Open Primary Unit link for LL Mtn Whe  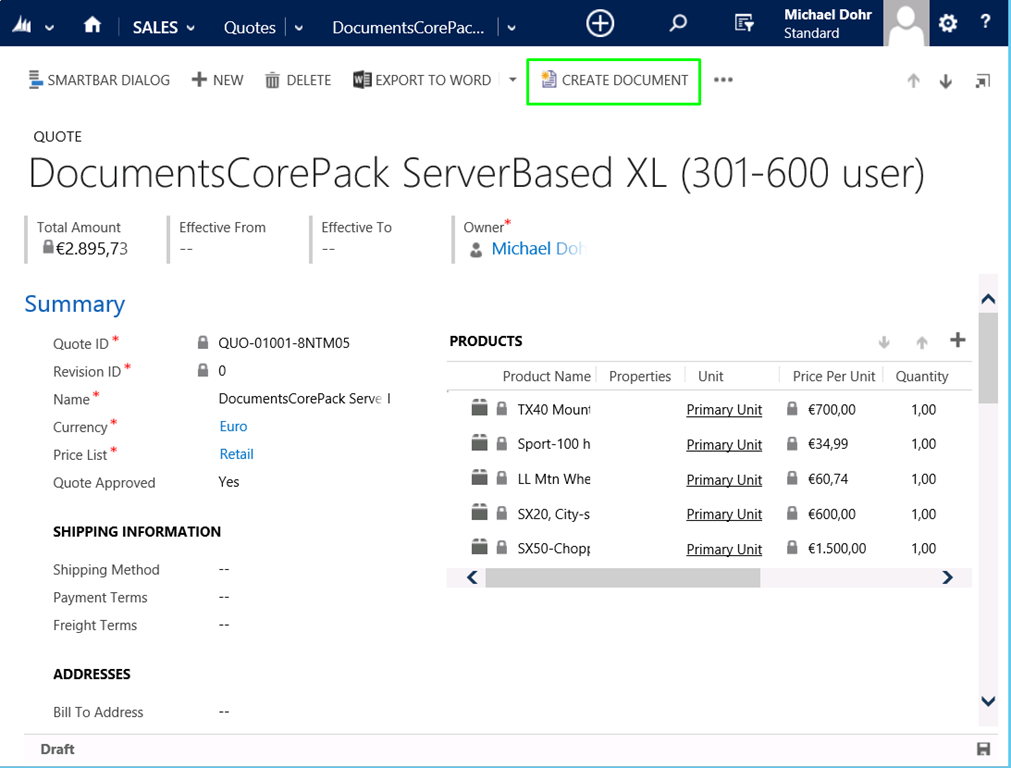point(724,479)
